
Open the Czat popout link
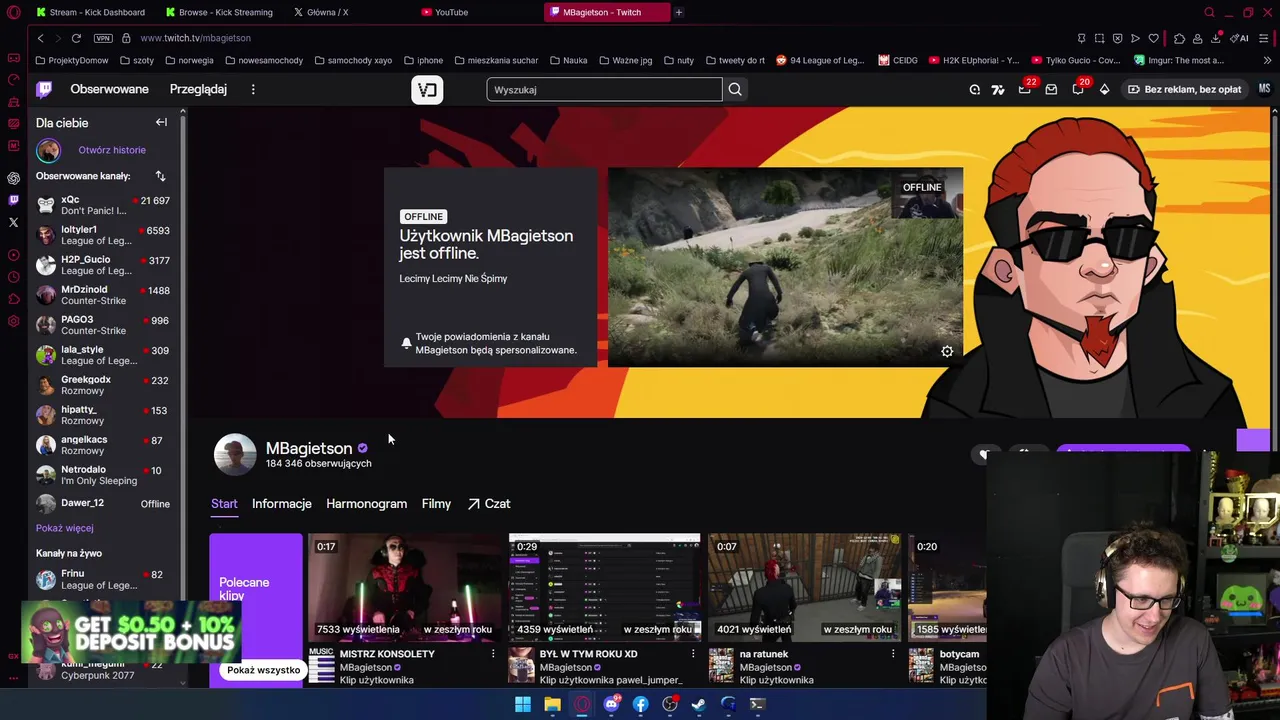click(489, 504)
